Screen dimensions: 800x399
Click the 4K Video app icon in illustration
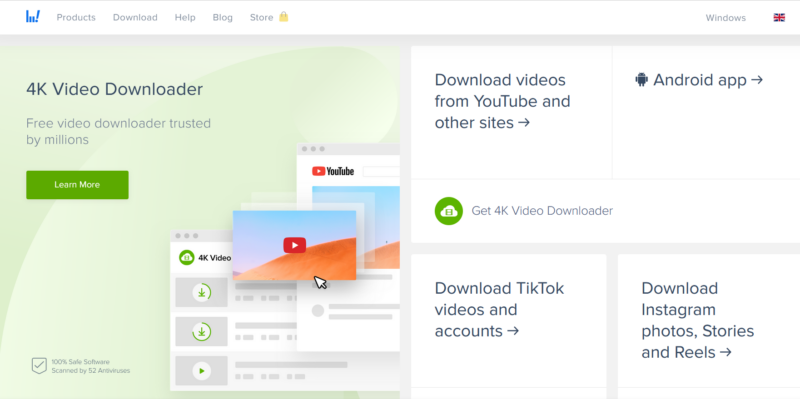(x=187, y=258)
